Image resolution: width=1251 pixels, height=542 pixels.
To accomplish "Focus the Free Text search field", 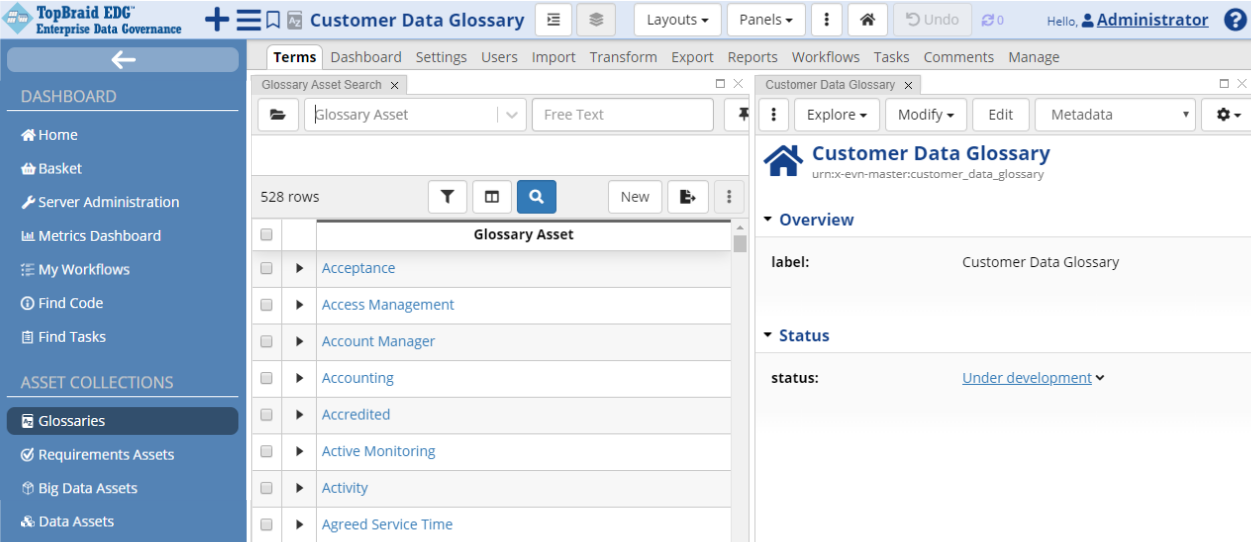I will (x=623, y=115).
